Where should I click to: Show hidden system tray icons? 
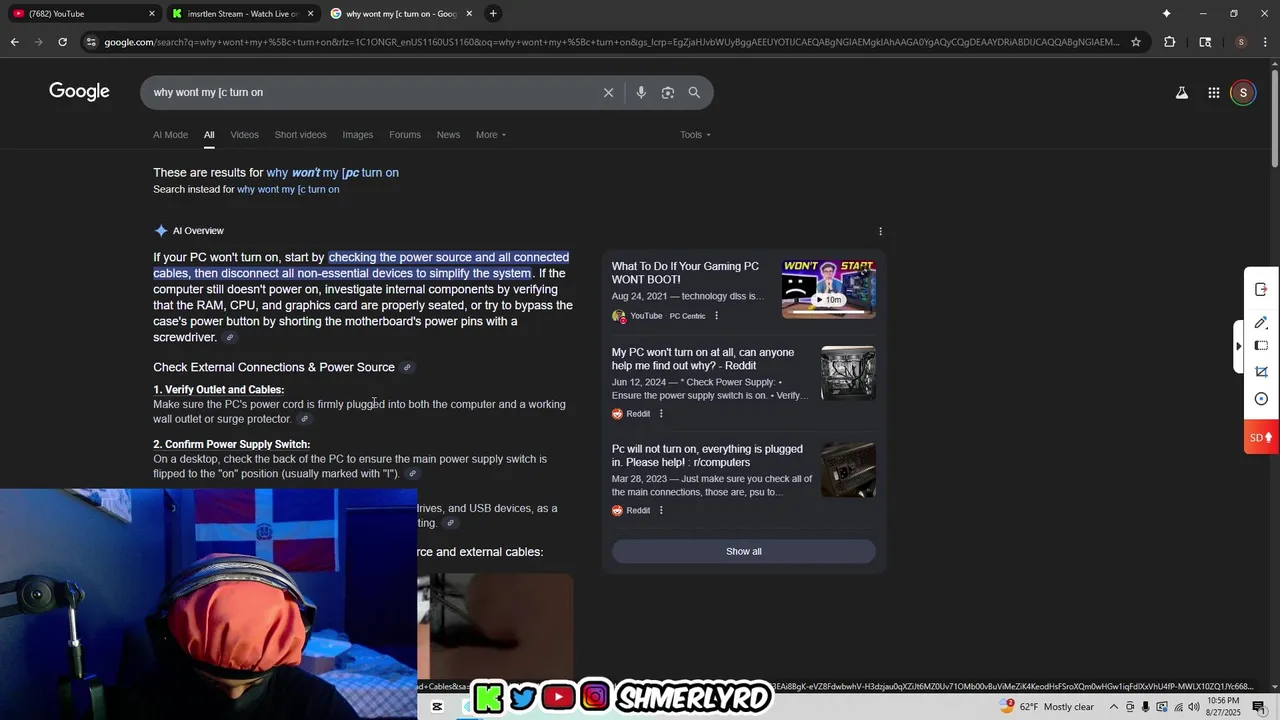1113,707
